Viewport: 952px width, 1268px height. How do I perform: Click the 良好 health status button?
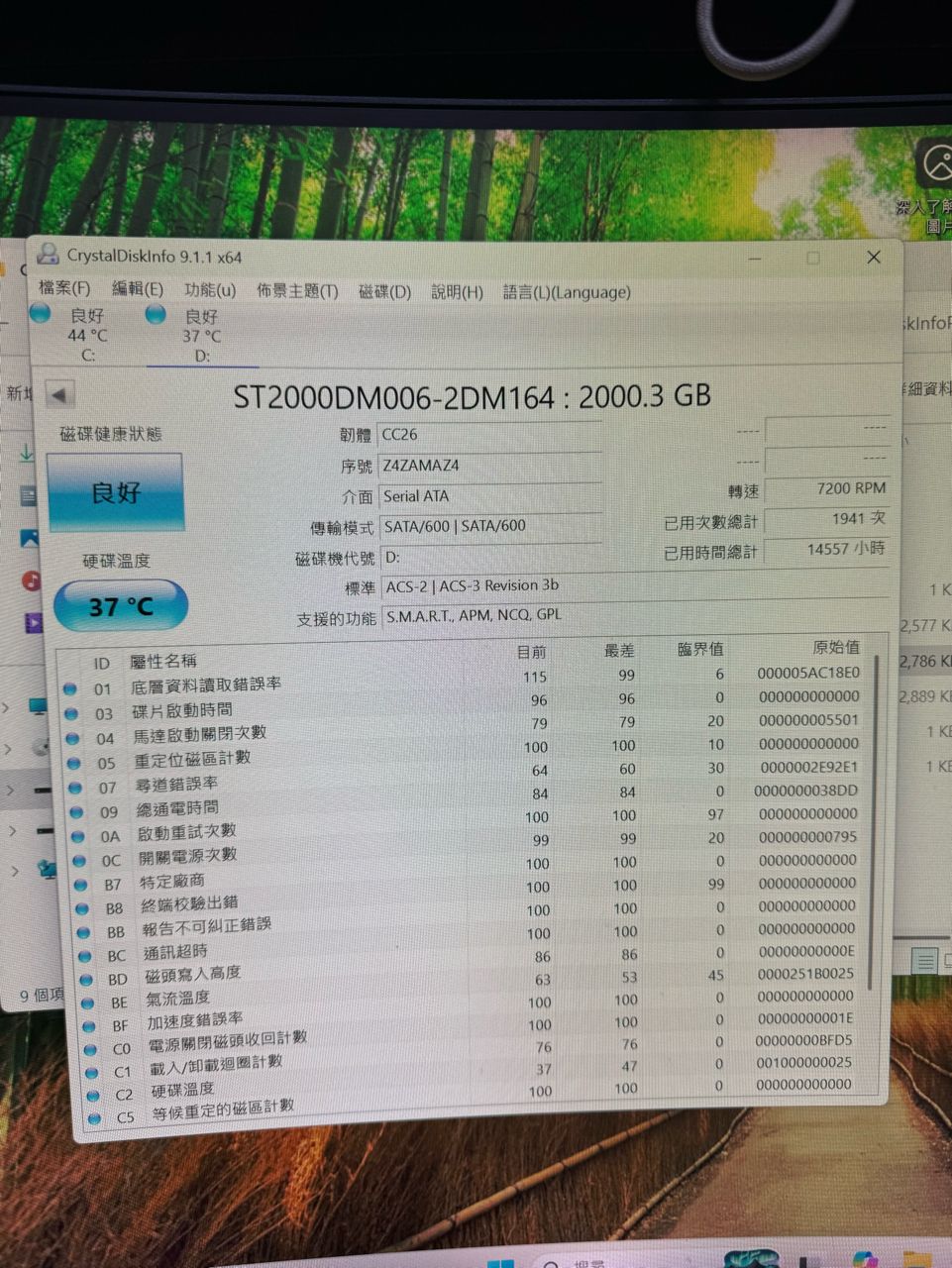(x=115, y=492)
